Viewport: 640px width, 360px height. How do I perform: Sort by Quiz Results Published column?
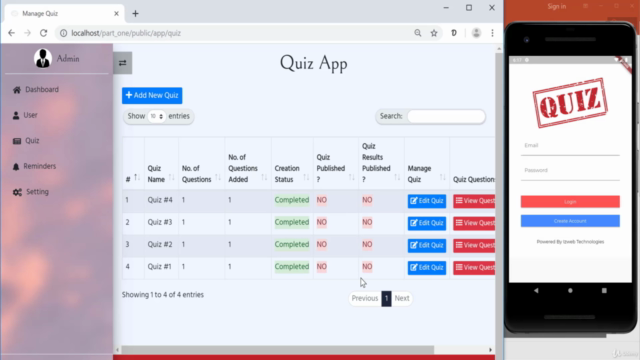click(x=381, y=163)
